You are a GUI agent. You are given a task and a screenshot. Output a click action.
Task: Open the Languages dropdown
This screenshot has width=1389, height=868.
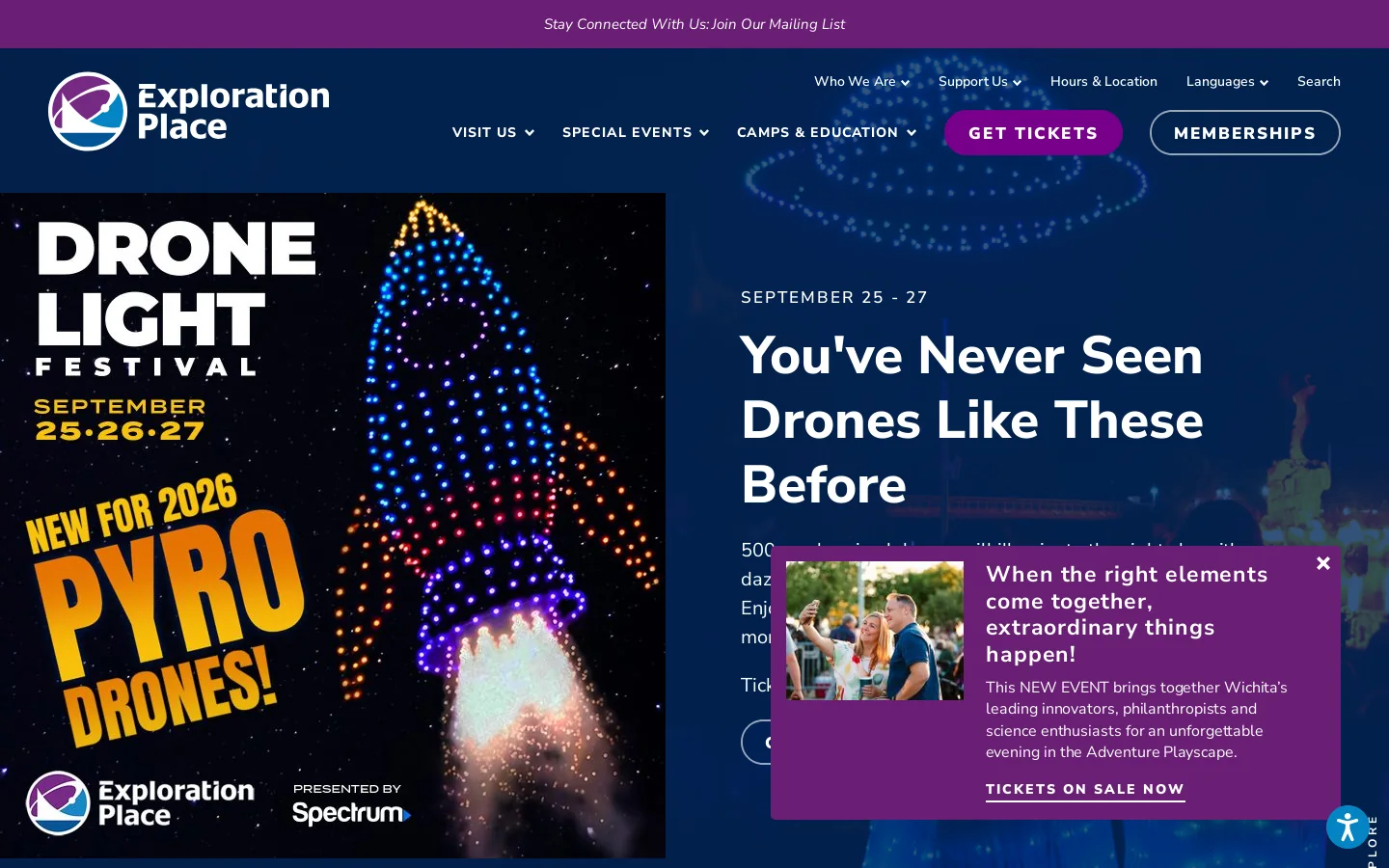(x=1227, y=82)
